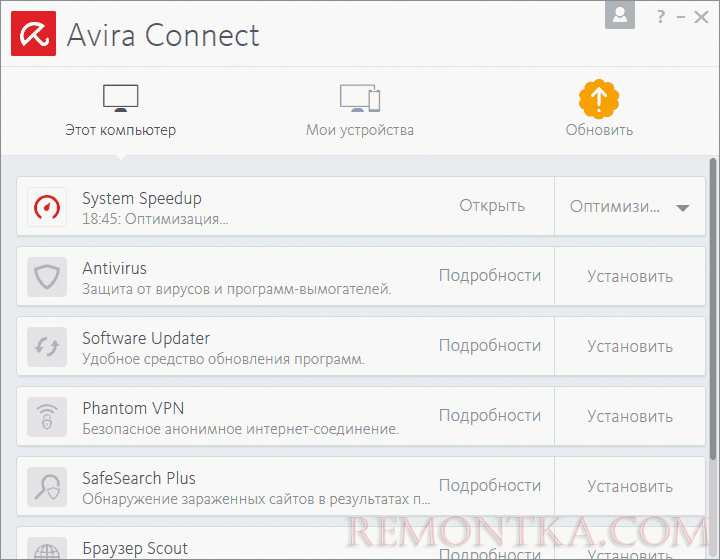Viewport: 720px width, 560px height.
Task: Click the Avira red umbrella logo
Action: (34, 34)
